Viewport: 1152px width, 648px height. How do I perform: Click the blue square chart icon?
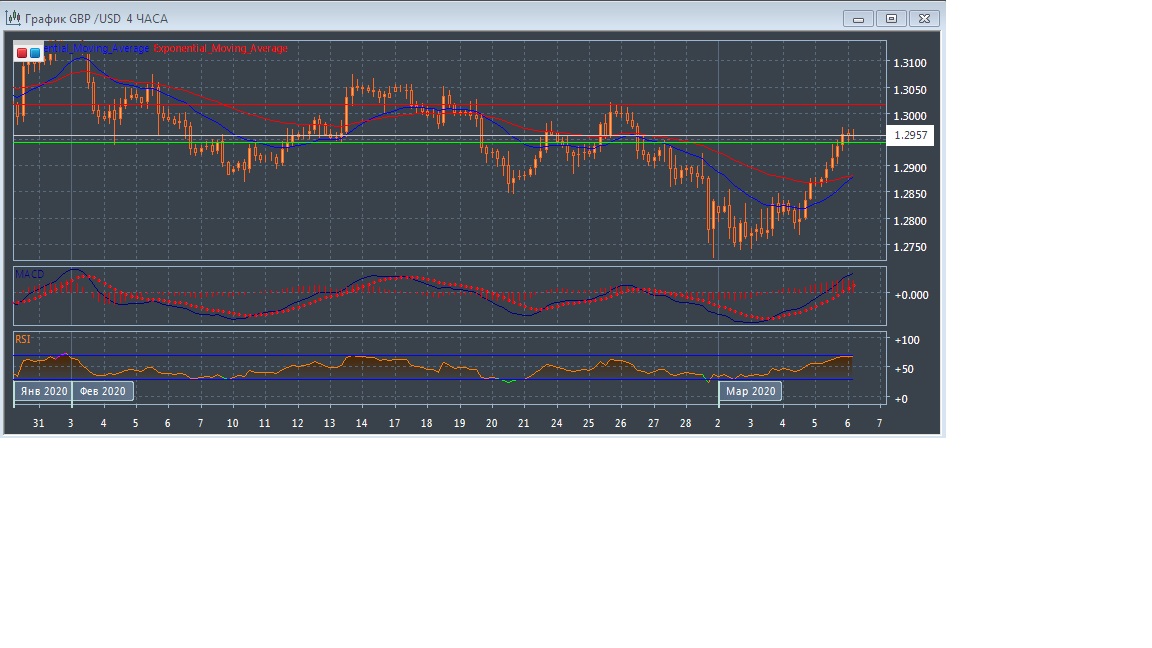tap(35, 53)
